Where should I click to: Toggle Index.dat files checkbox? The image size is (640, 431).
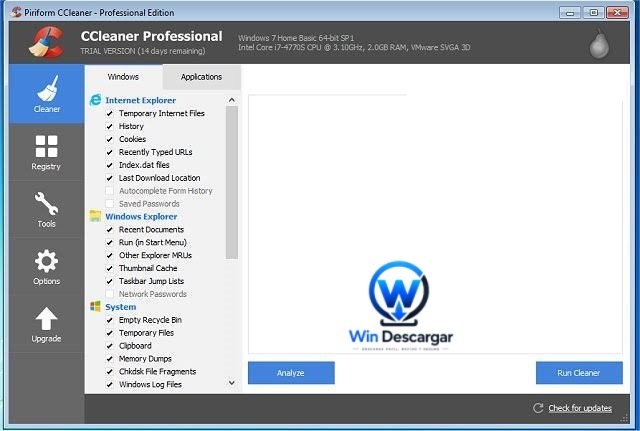pyautogui.click(x=109, y=165)
